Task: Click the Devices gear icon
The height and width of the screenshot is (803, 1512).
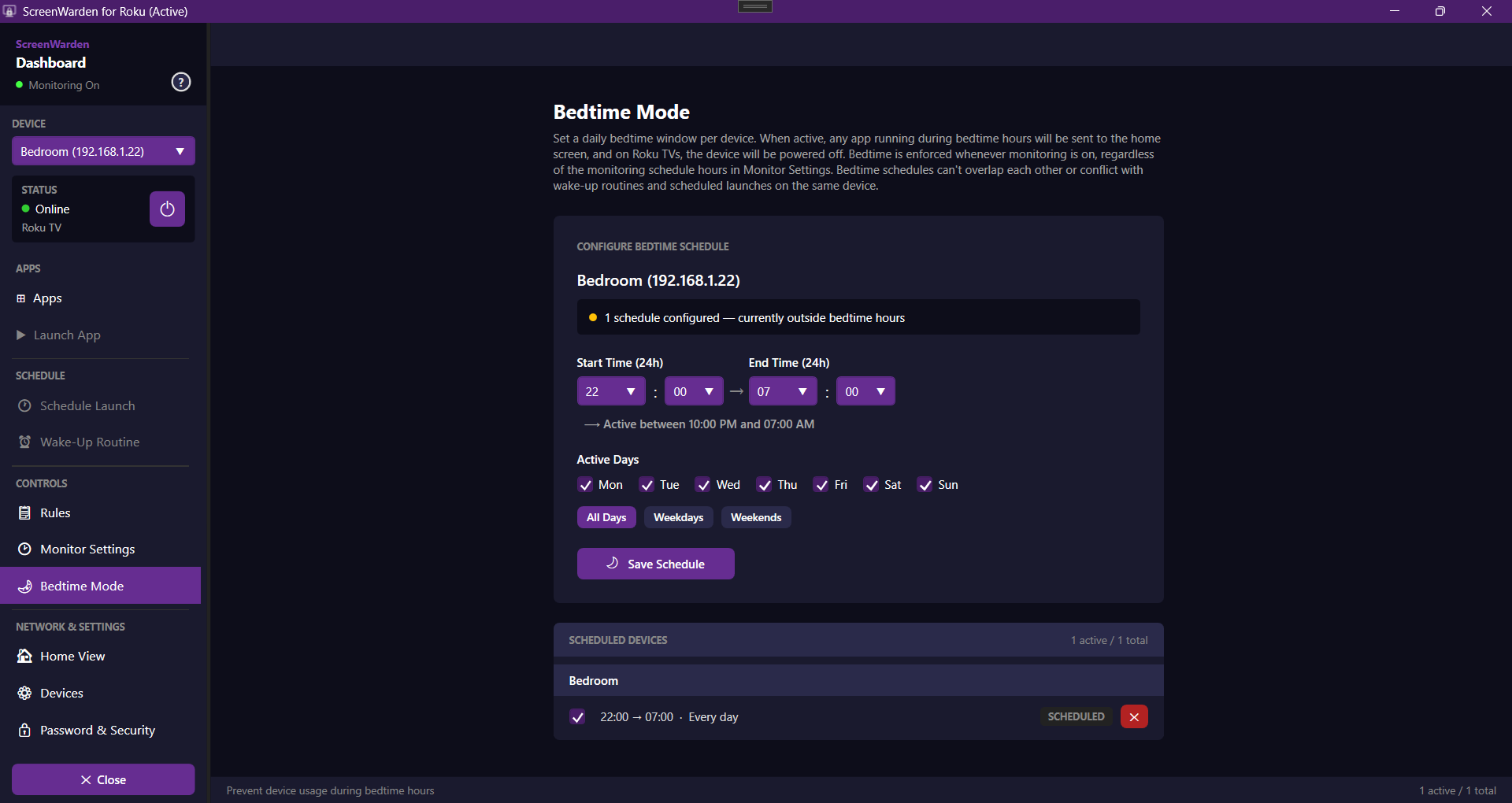Action: tap(24, 693)
